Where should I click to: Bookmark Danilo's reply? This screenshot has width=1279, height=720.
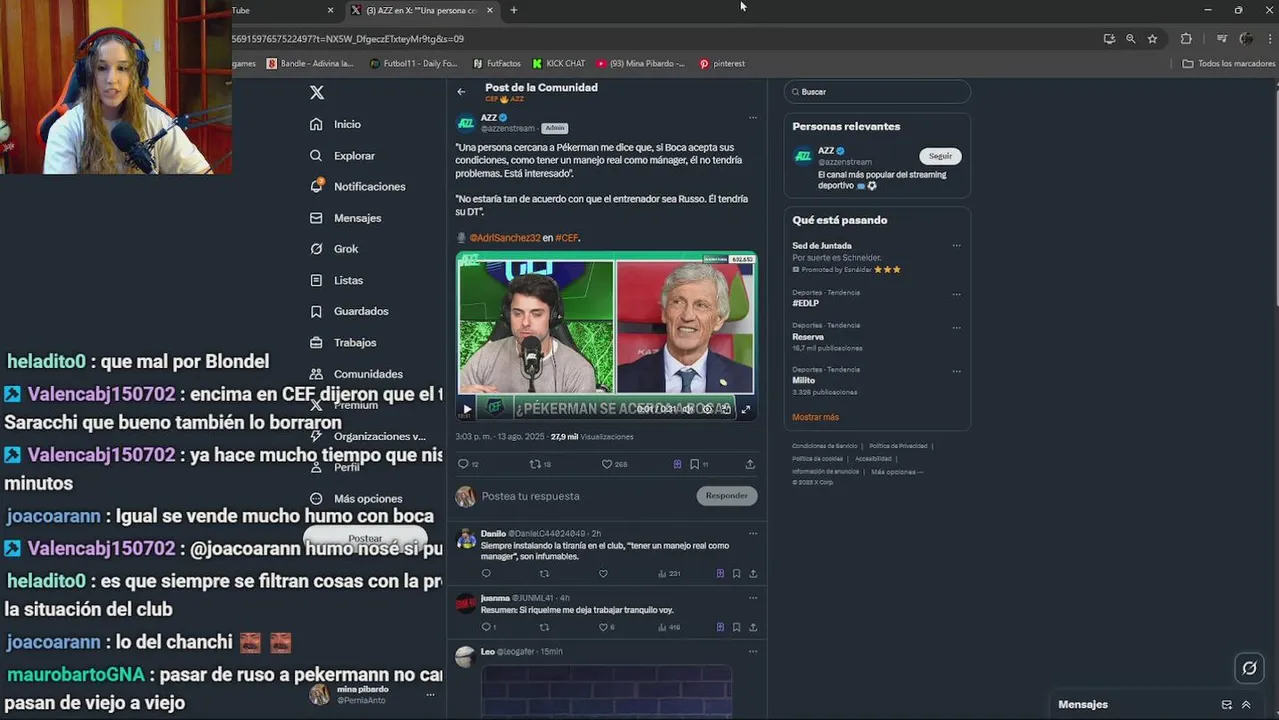point(737,574)
